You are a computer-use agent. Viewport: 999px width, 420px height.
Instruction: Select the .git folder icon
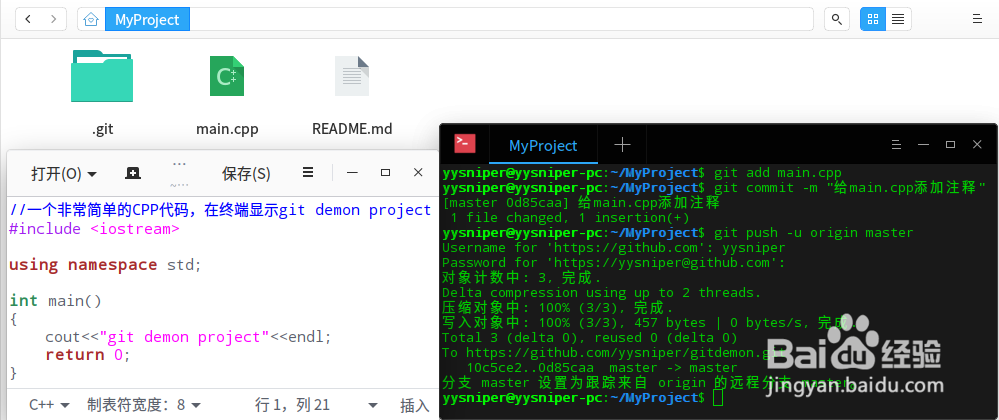tap(102, 76)
